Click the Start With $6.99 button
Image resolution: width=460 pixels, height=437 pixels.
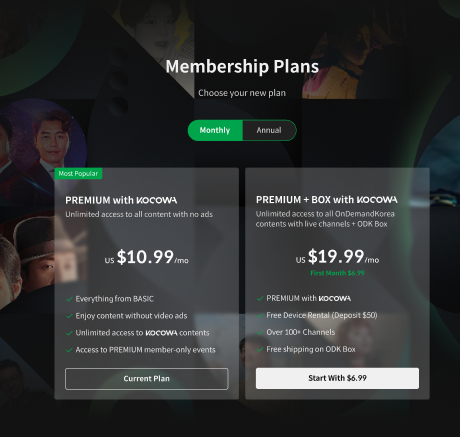(x=337, y=378)
